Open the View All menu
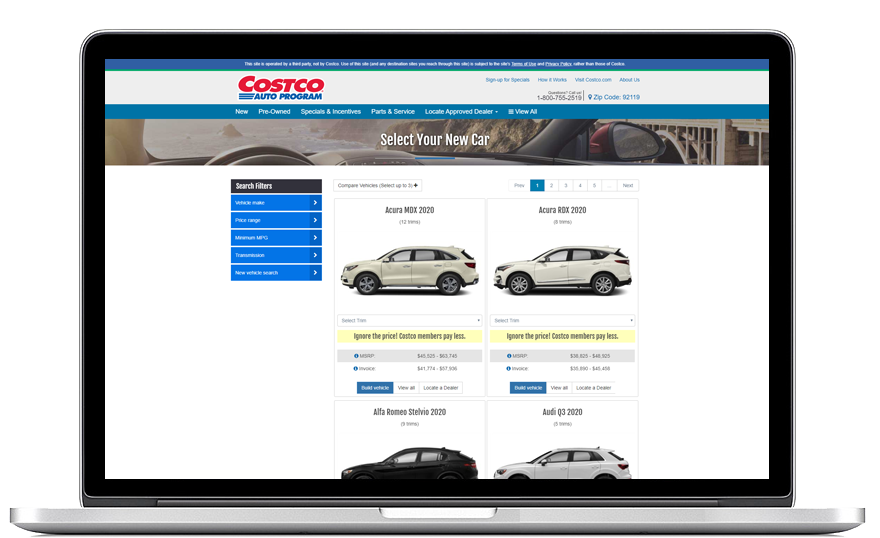This screenshot has width=880, height=538. (x=522, y=112)
